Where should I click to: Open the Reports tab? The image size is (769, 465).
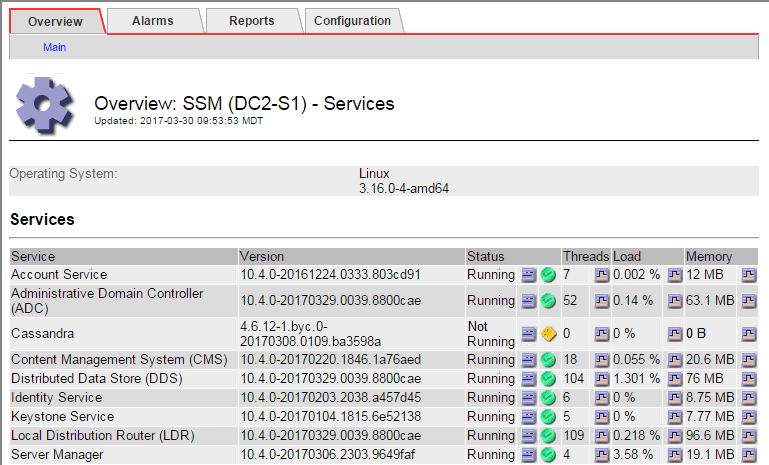tap(251, 21)
